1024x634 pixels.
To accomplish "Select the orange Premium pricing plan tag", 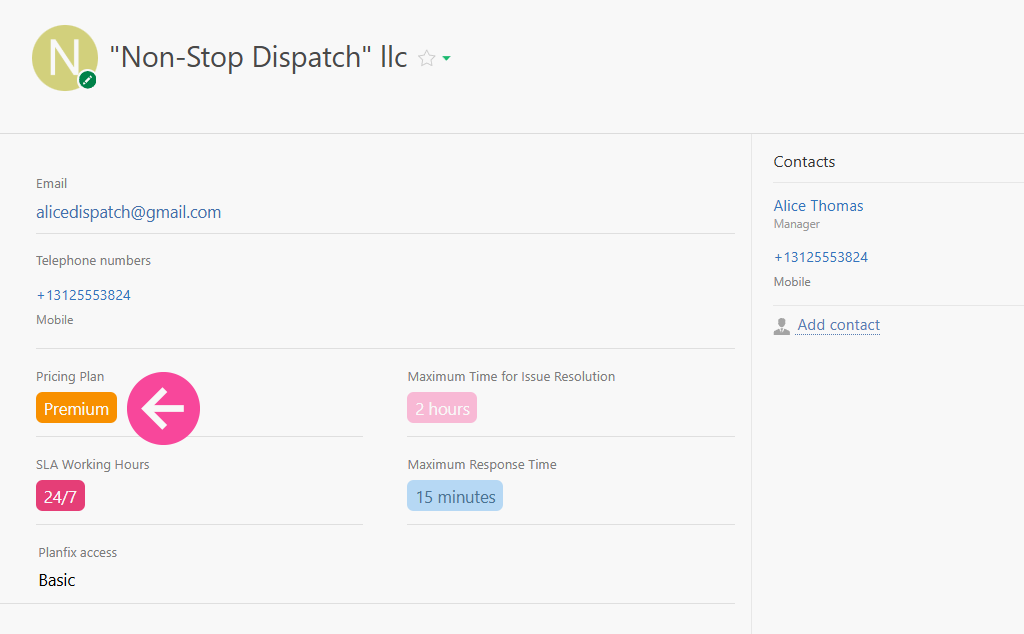I will 76,408.
